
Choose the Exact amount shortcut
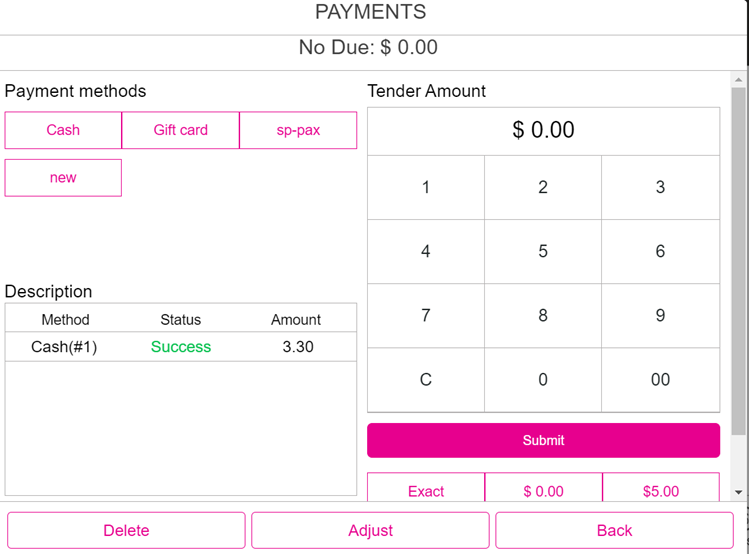pyautogui.click(x=426, y=490)
